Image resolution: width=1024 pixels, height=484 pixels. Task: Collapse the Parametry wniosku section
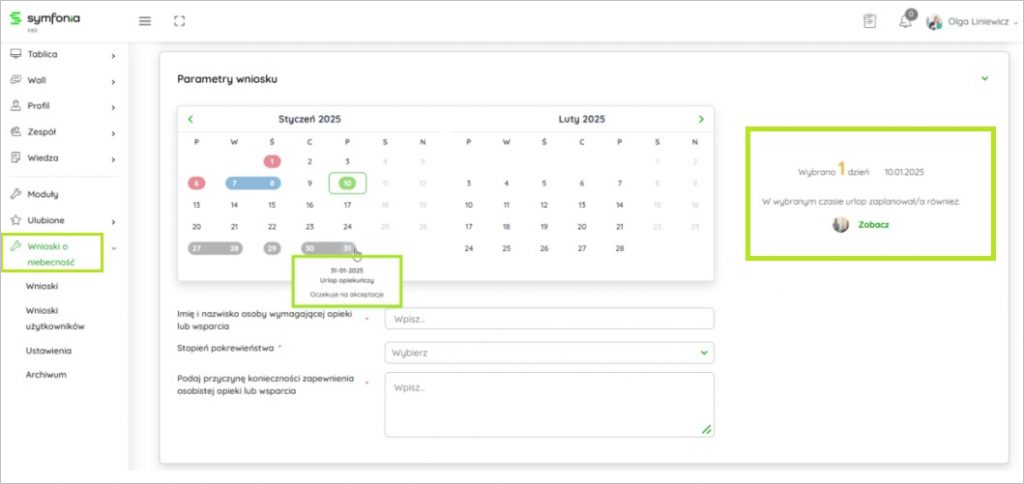point(984,78)
